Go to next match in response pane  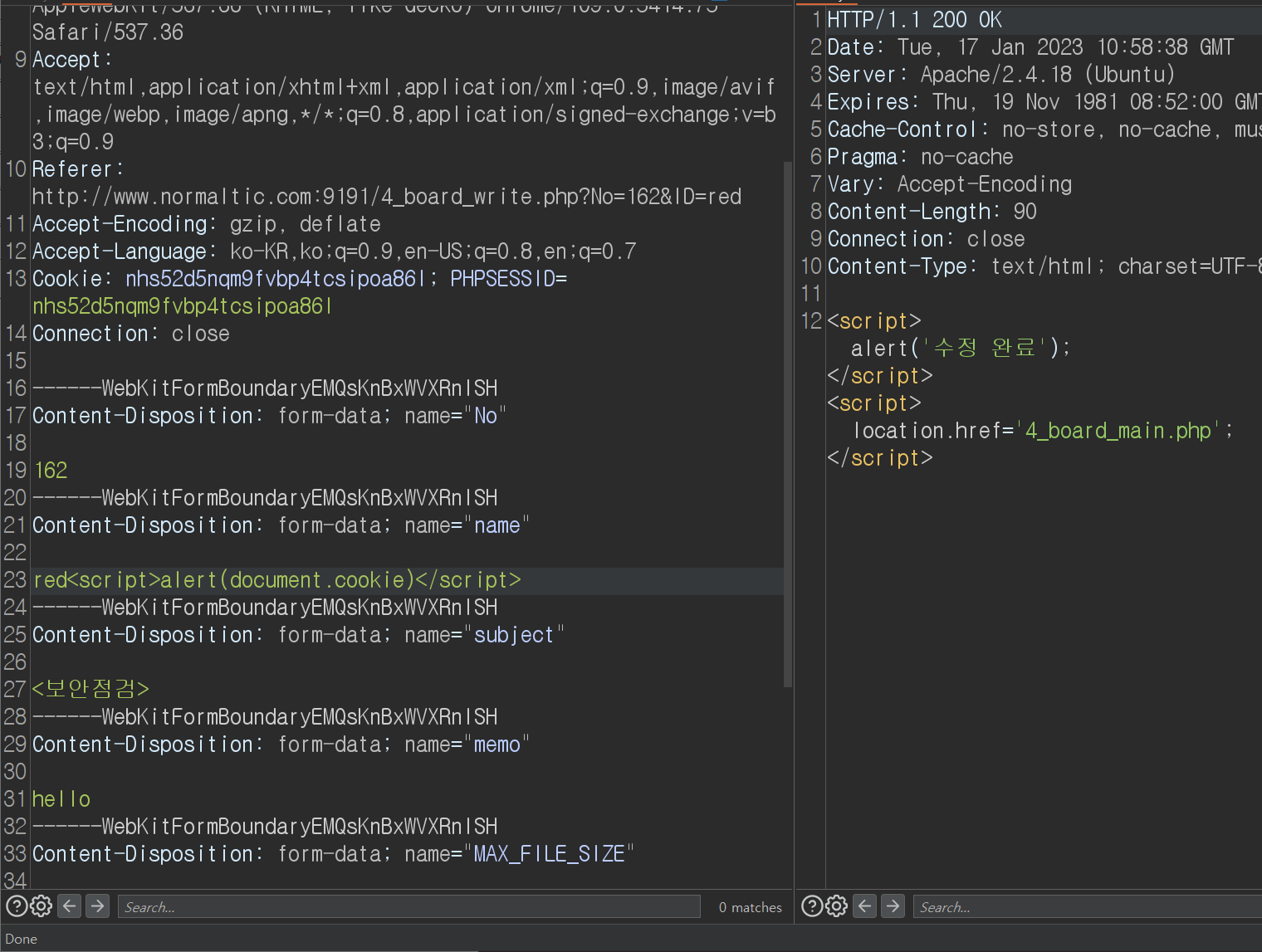[x=893, y=906]
